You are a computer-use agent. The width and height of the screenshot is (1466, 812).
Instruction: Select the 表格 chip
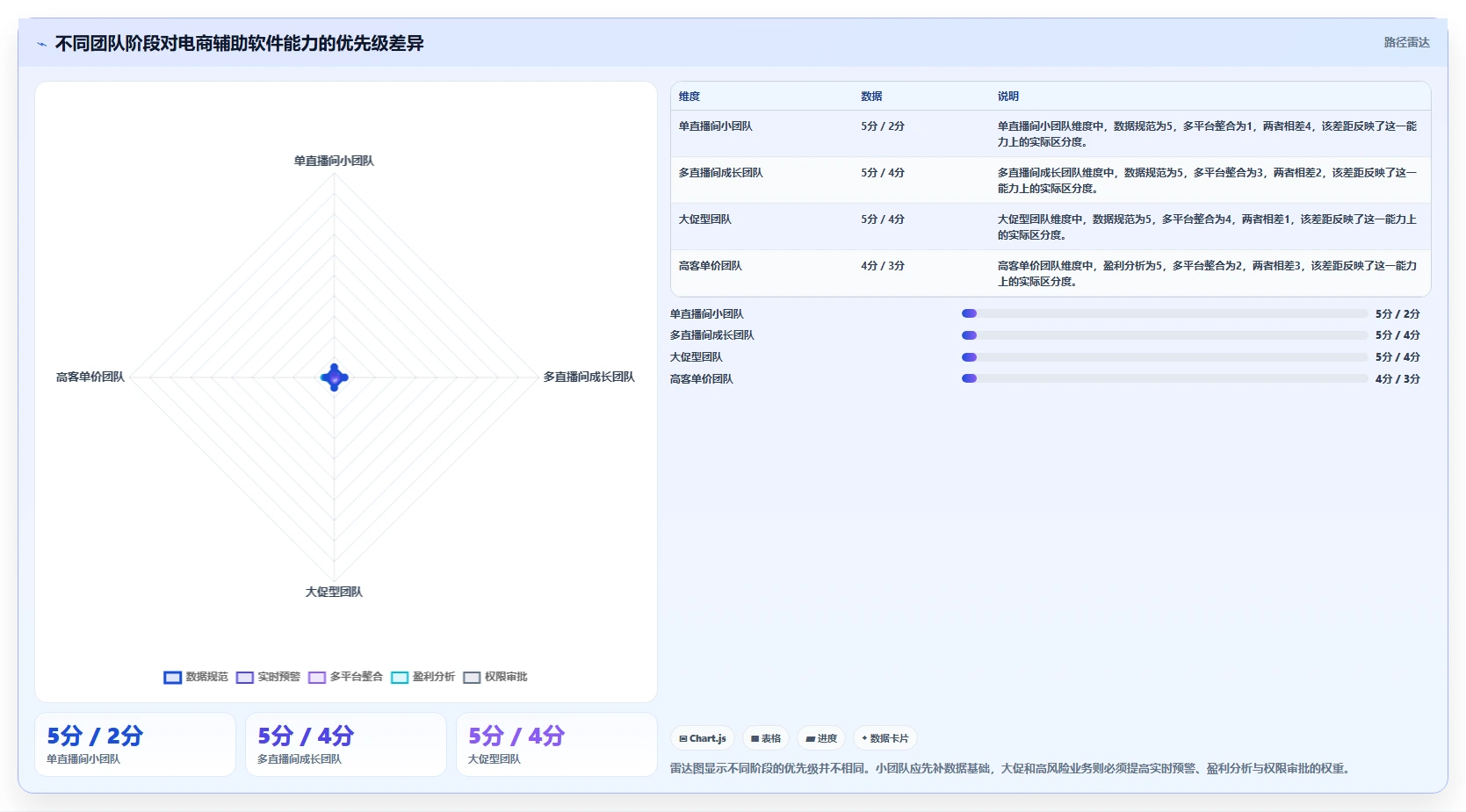tap(766, 738)
